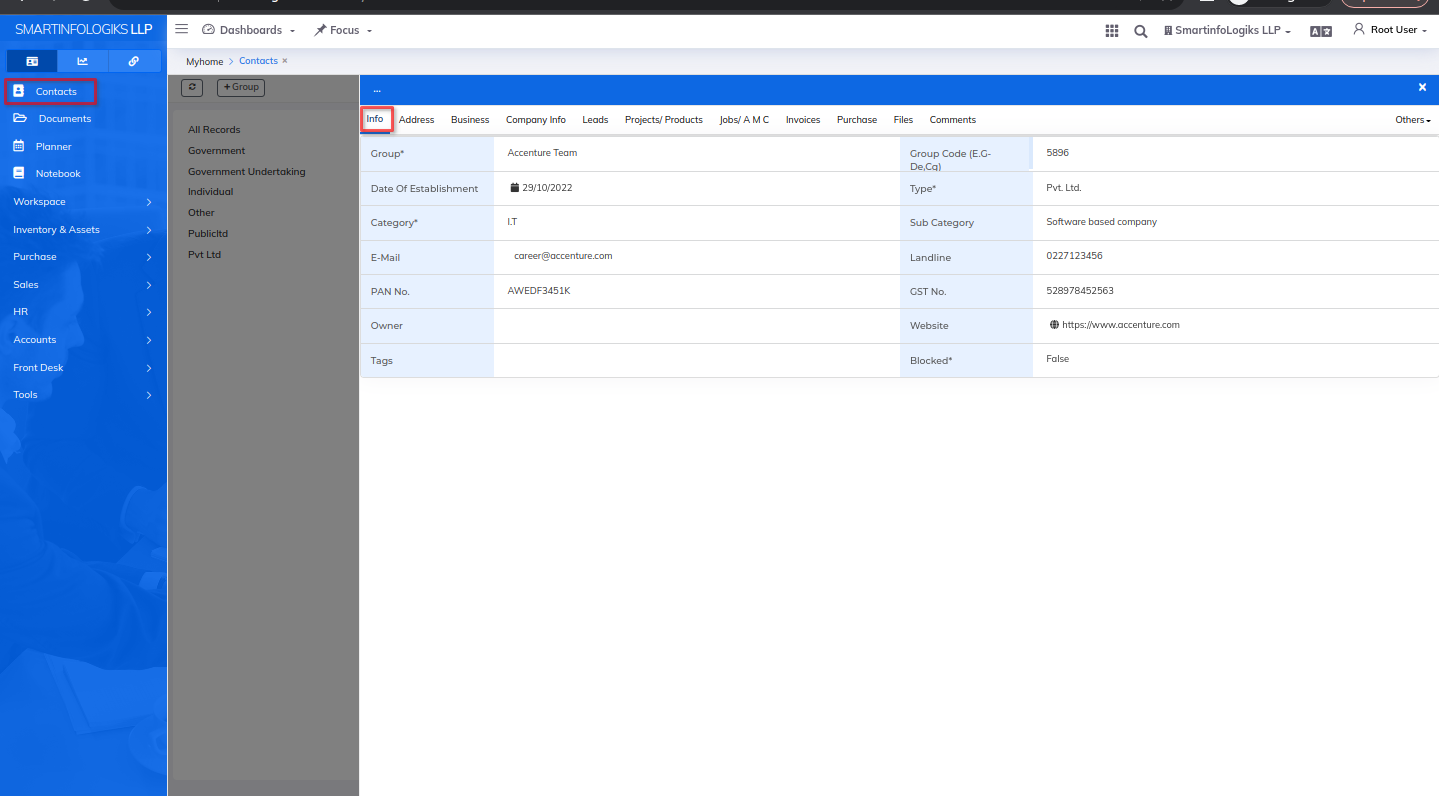Viewport: 1439px width, 796px height.
Task: Click the search magnifier icon
Action: [x=1140, y=31]
